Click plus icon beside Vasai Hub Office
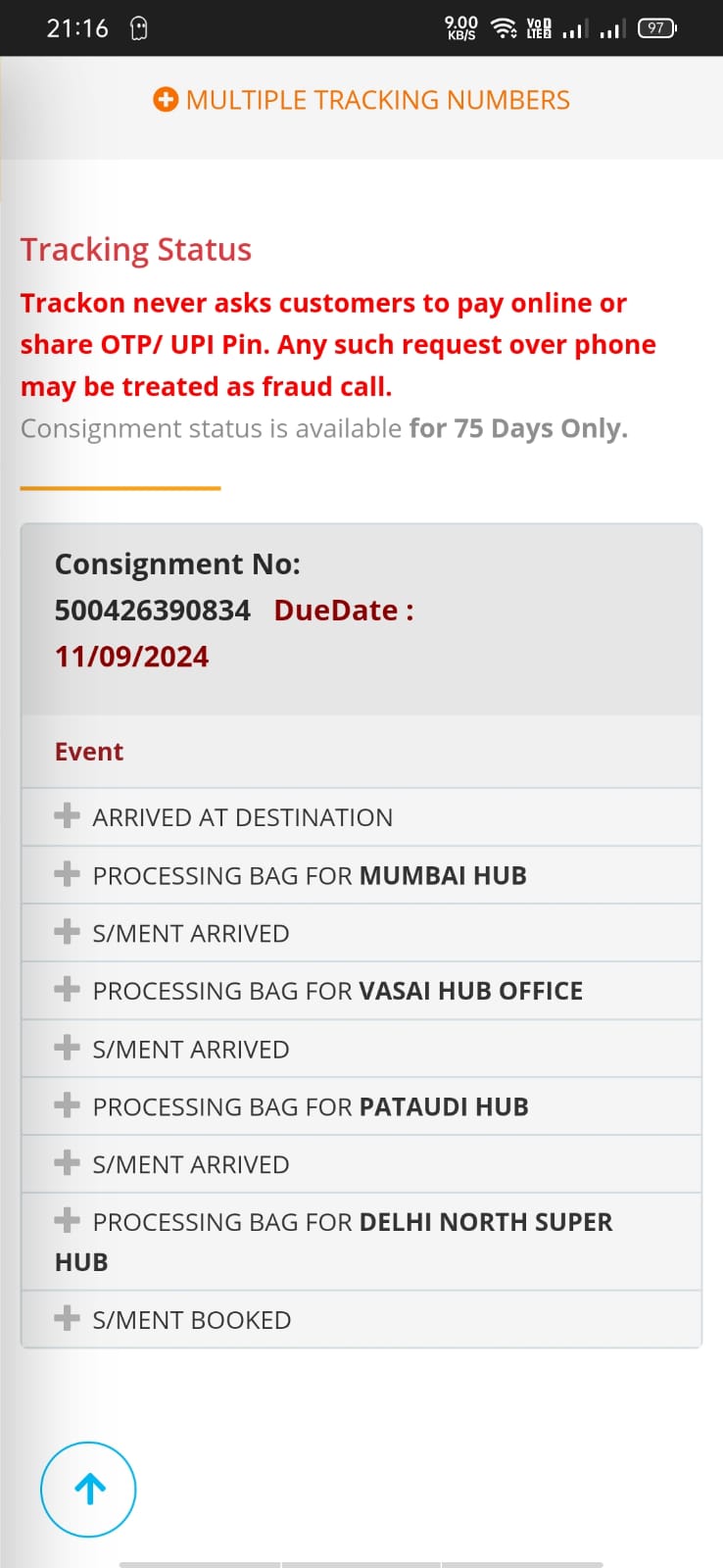 [x=67, y=989]
